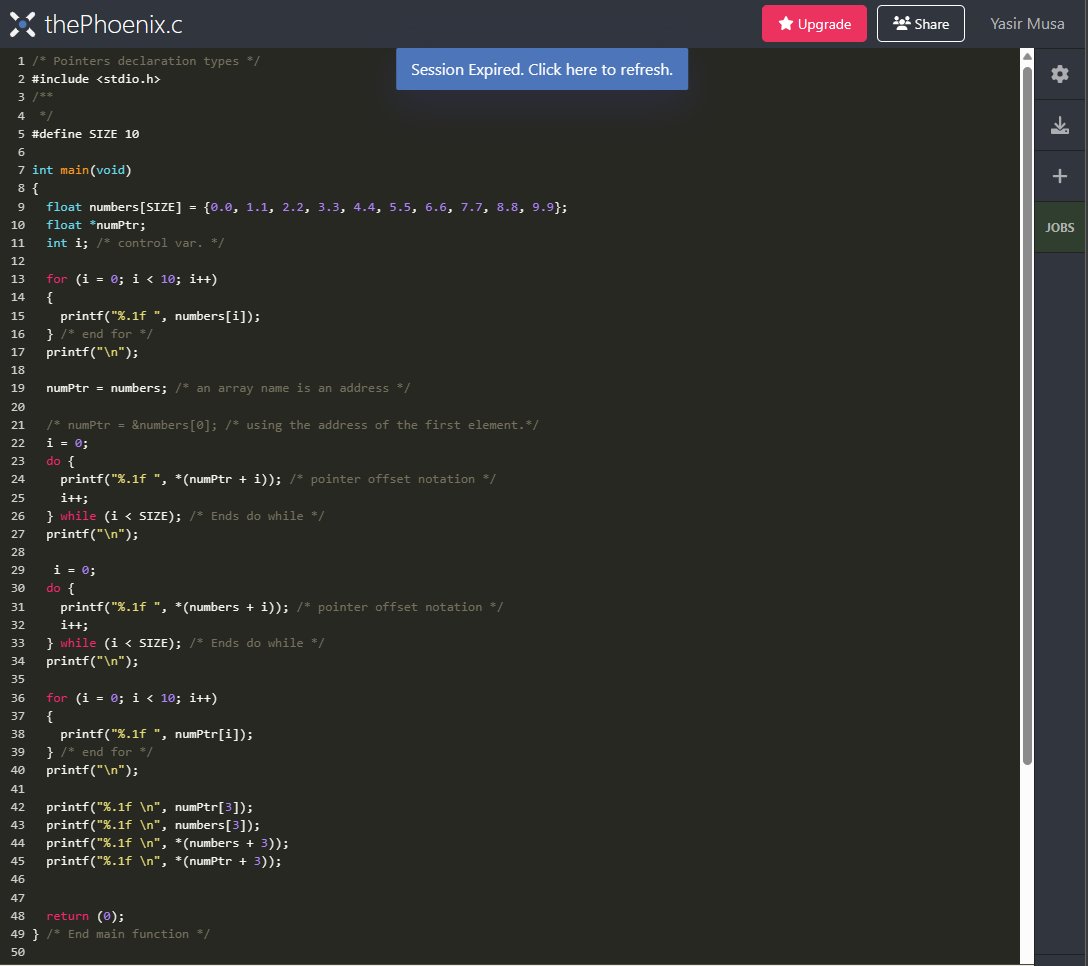
Task: Click the 'return (0);' line
Action: point(85,916)
